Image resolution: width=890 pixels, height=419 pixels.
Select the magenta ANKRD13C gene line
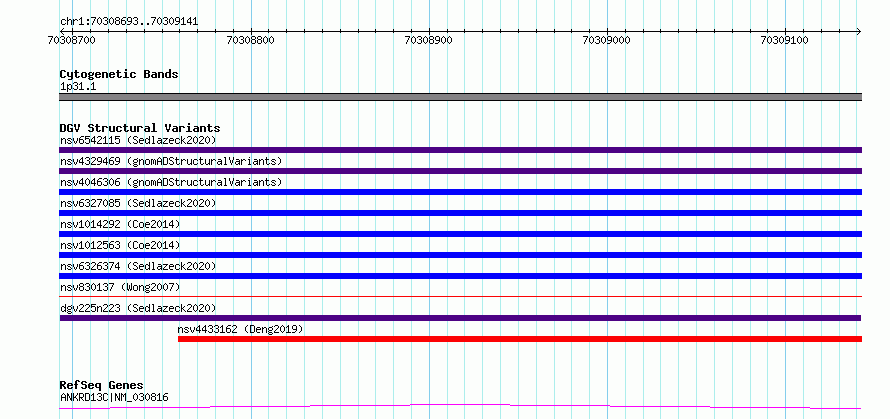coord(460,407)
